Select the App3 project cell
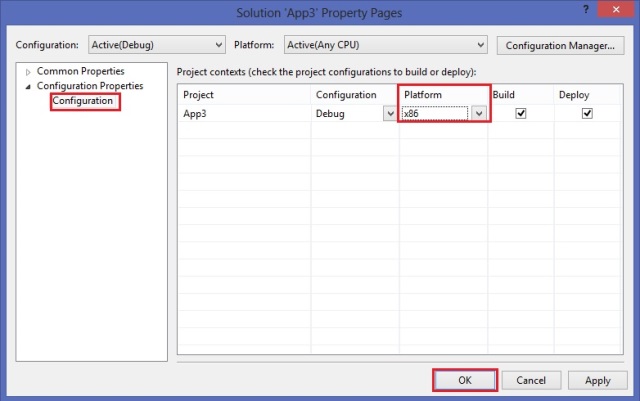Viewport: 640px width, 401px height. pyautogui.click(x=244, y=114)
